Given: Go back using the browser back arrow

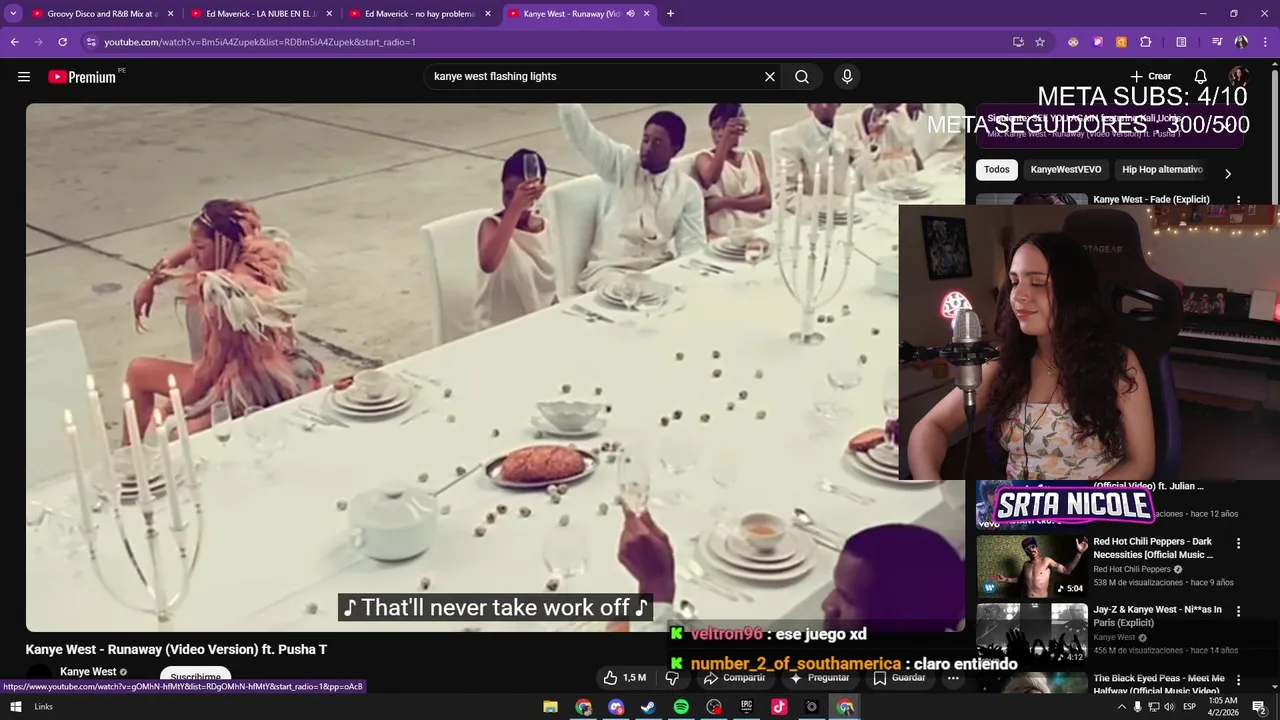Looking at the screenshot, I should [x=14, y=42].
